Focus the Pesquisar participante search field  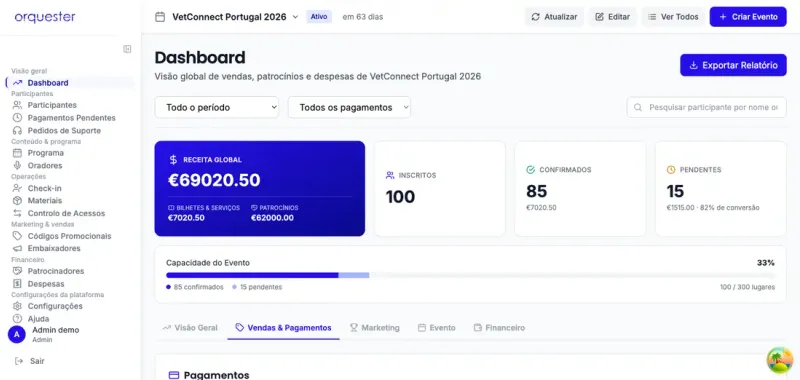point(707,108)
